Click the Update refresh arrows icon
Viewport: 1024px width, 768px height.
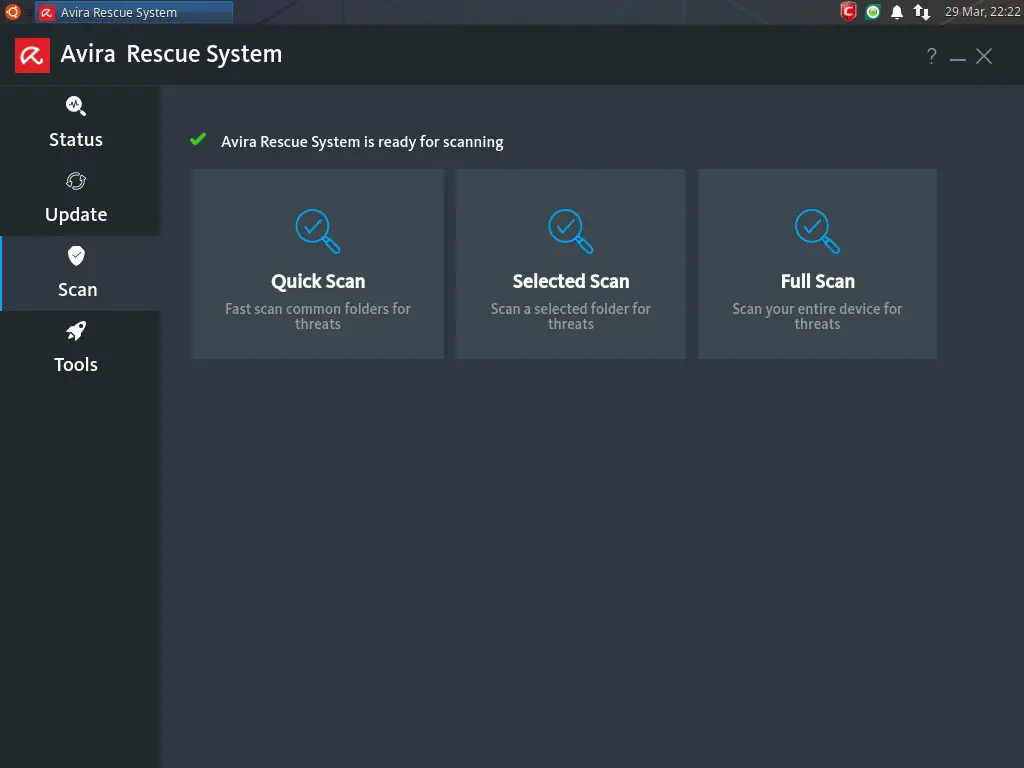[76, 181]
